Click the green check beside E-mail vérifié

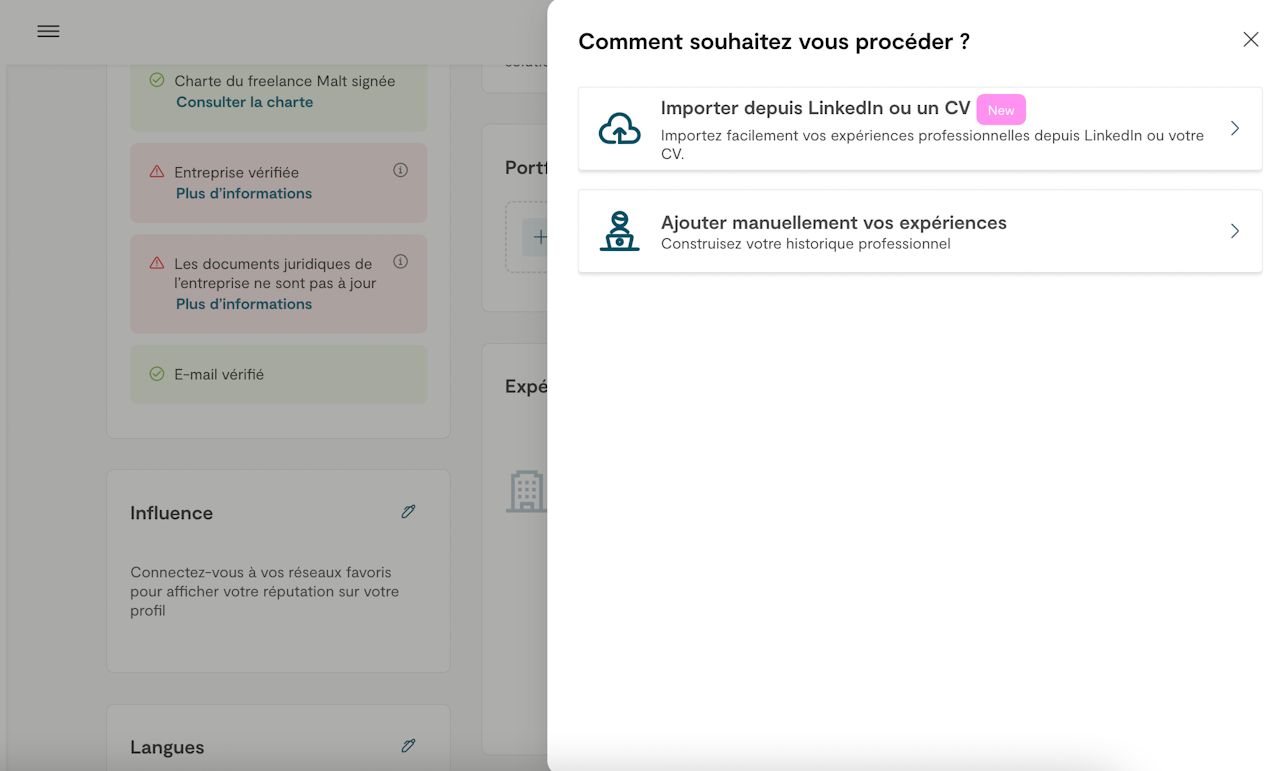(x=157, y=374)
